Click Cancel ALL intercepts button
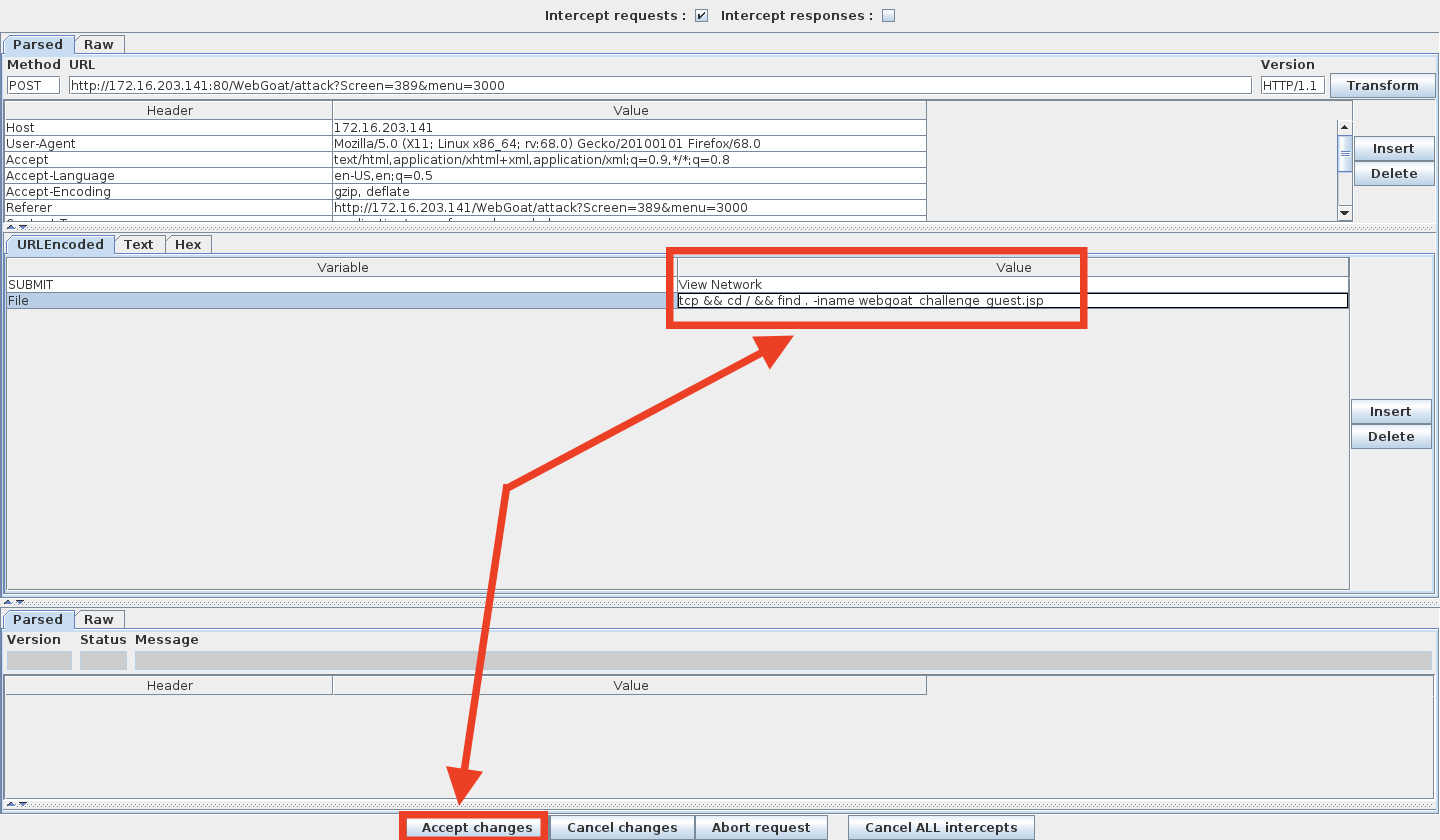1440x840 pixels. coord(940,827)
